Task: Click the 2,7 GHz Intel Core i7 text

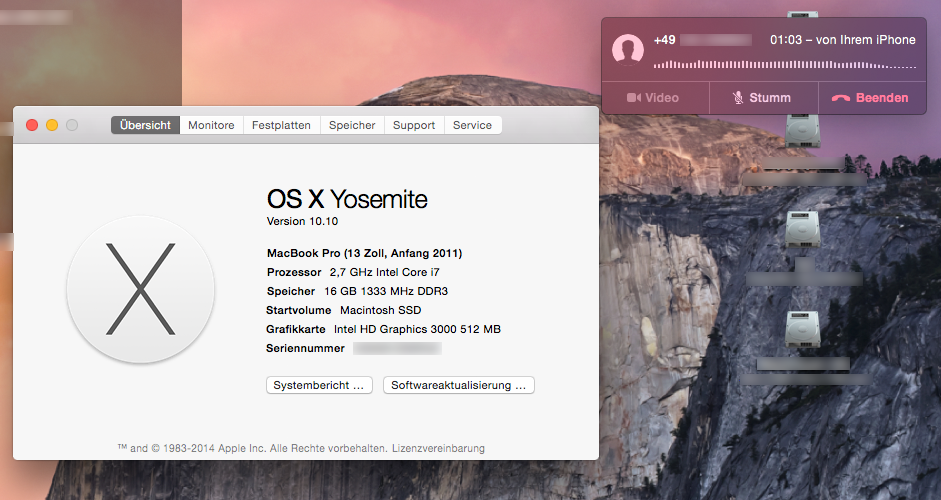Action: pos(384,272)
